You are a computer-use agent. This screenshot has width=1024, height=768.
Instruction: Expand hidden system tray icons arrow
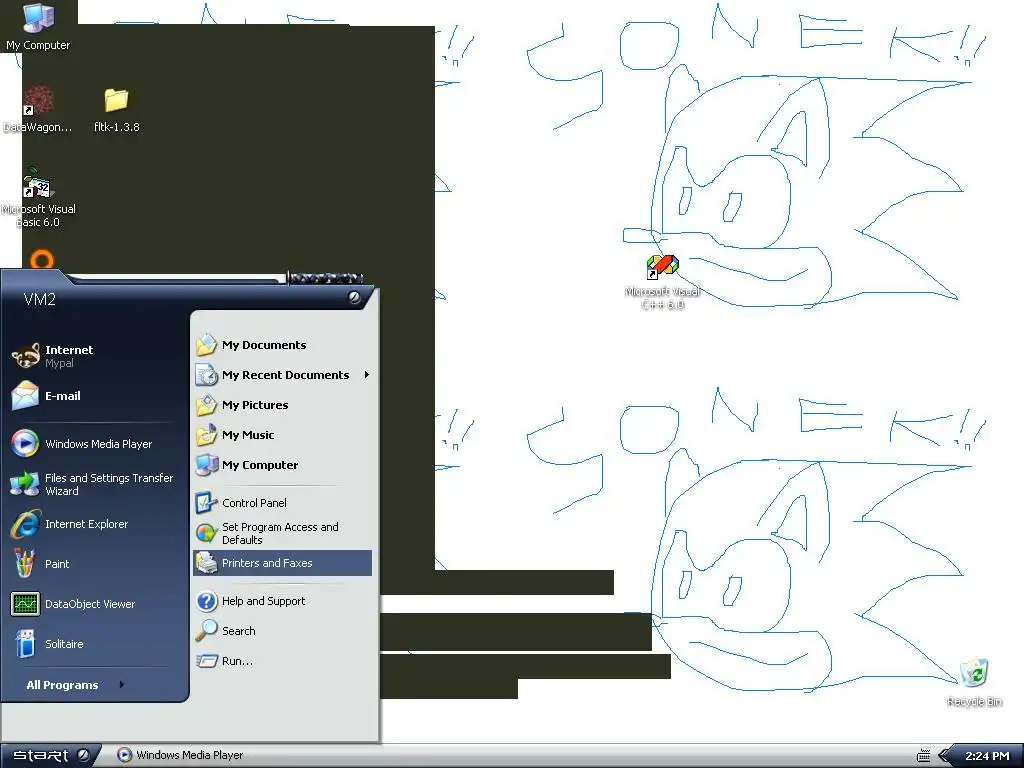[944, 756]
